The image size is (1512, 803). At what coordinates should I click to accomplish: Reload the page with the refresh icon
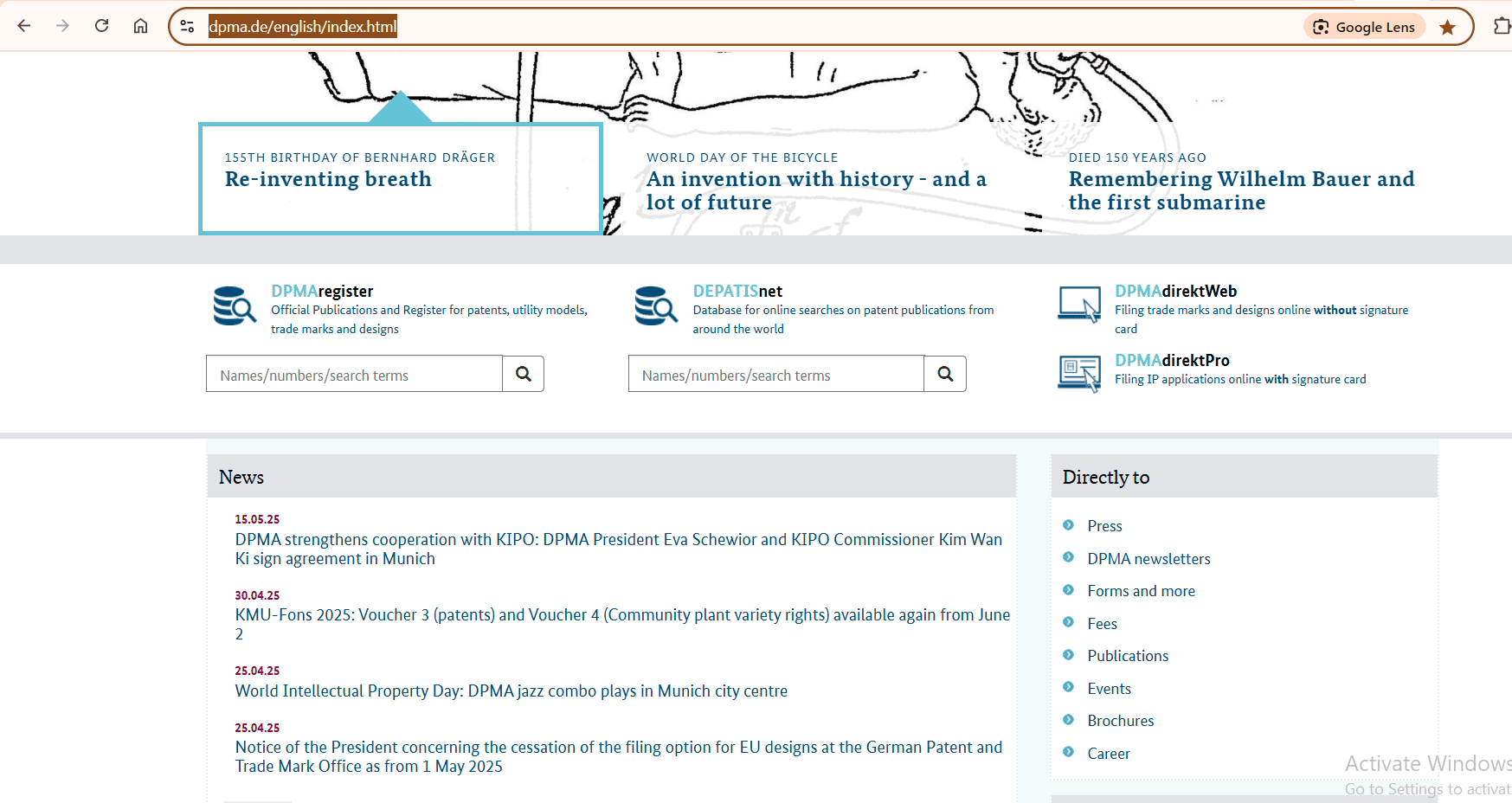pos(102,26)
